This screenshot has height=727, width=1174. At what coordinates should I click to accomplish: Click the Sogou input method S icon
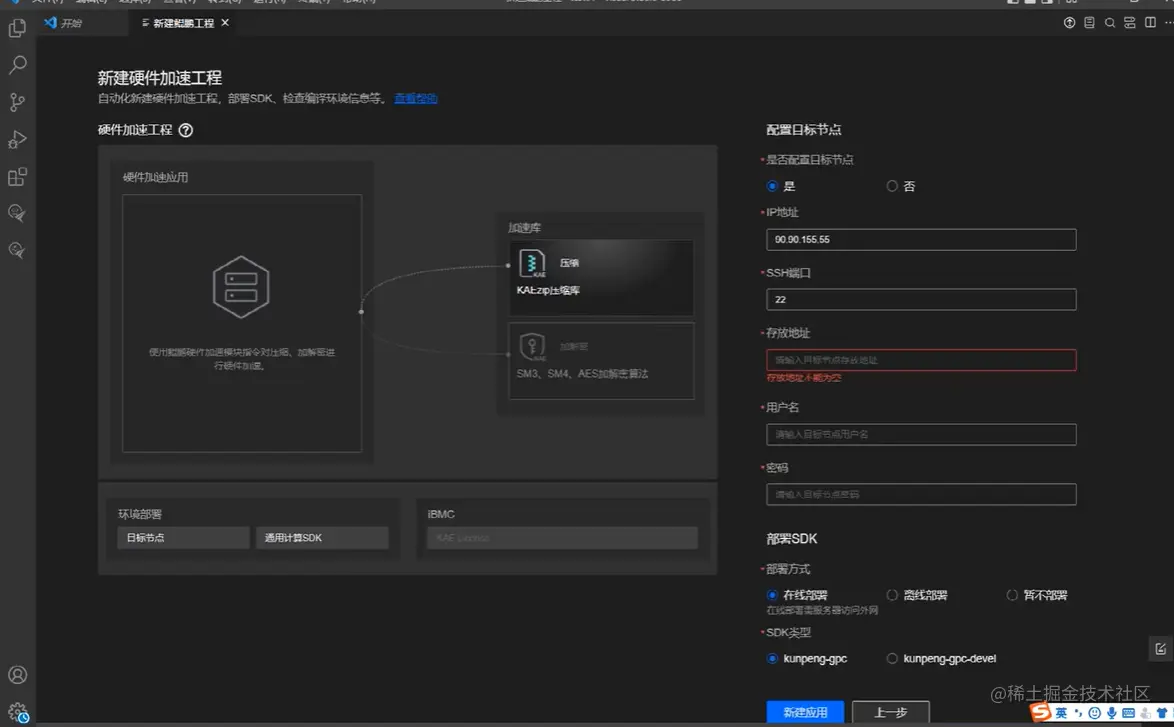pyautogui.click(x=1041, y=712)
